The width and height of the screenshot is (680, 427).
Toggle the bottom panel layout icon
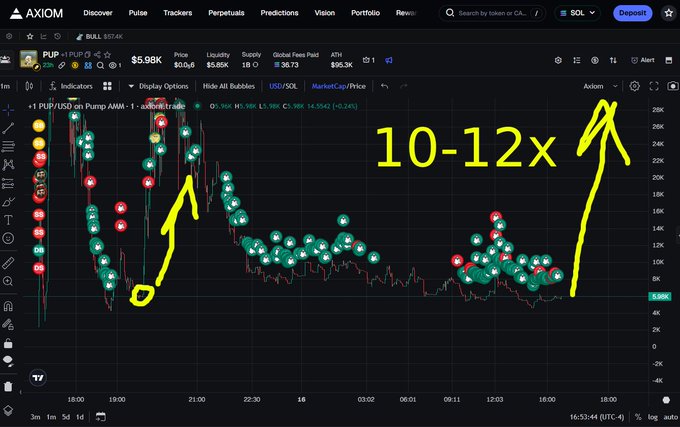tap(669, 60)
